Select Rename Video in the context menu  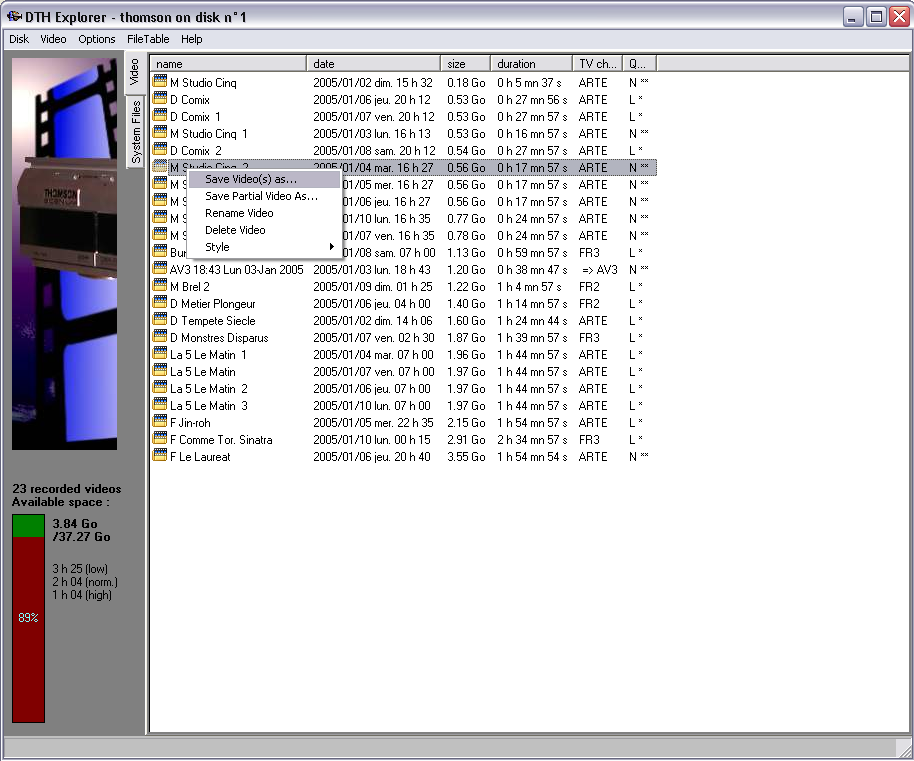264,213
